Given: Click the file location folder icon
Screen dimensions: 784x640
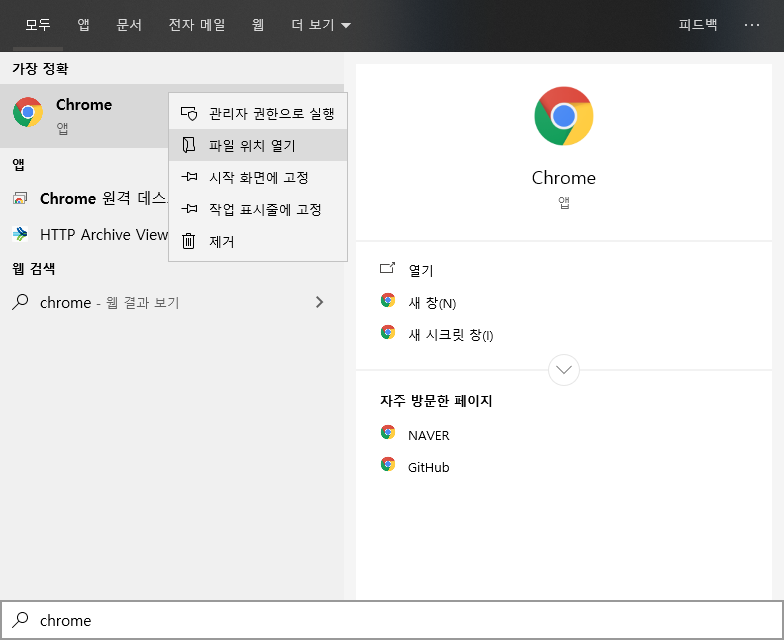Looking at the screenshot, I should coord(188,145).
